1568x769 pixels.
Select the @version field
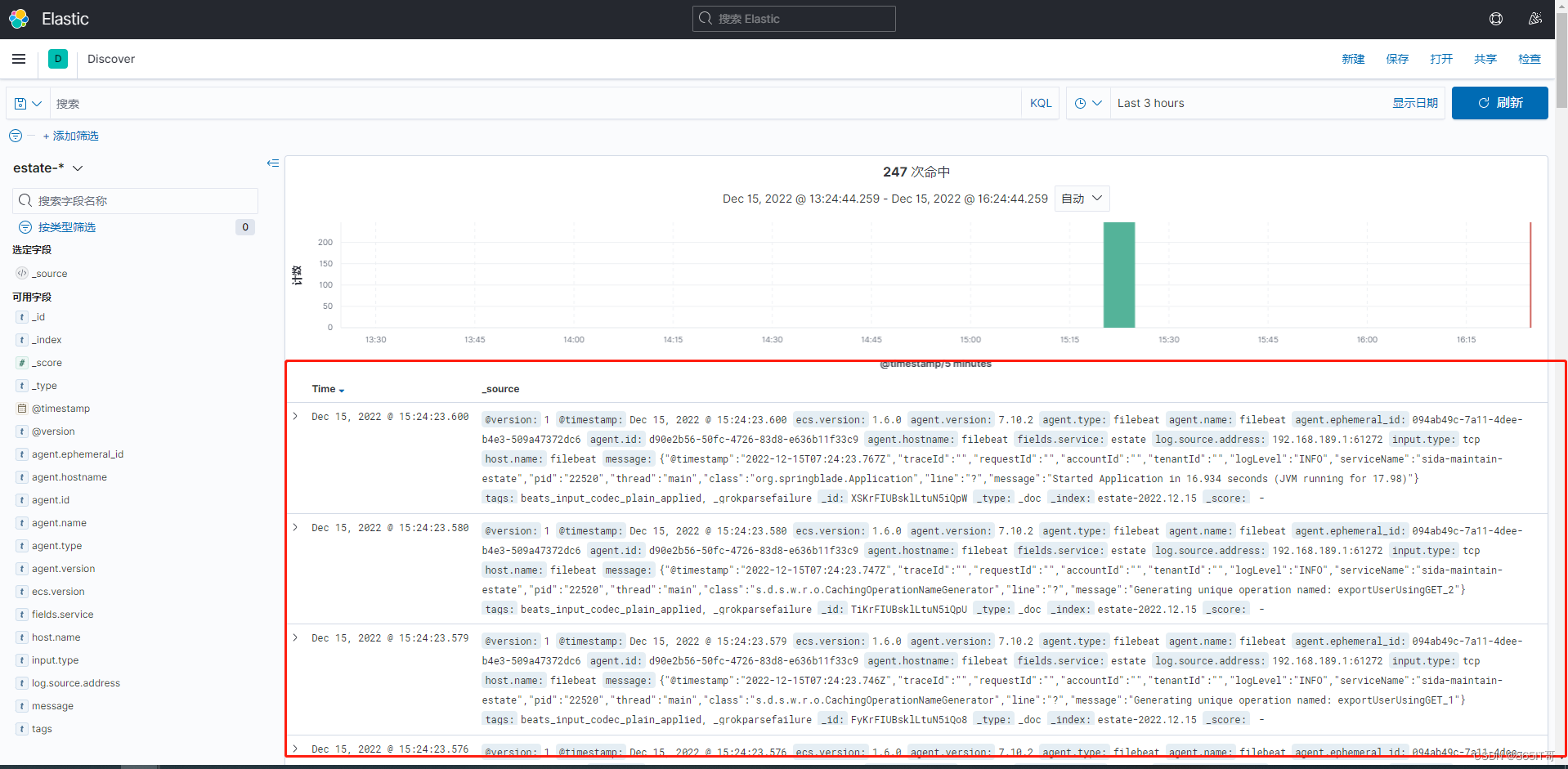53,431
